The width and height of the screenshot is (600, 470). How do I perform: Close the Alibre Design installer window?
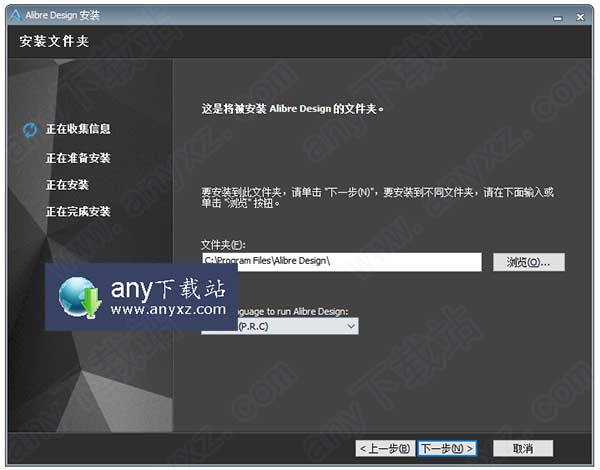click(580, 17)
